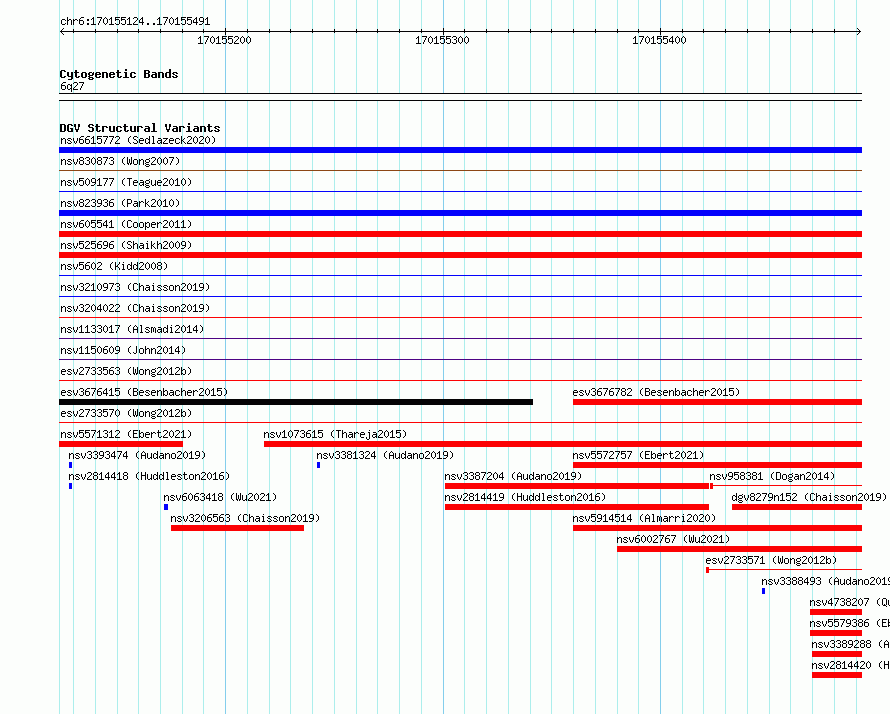Click the blue nsv3393474 (Audano2019) marker
Image resolution: width=890 pixels, height=714 pixels.
click(x=71, y=465)
